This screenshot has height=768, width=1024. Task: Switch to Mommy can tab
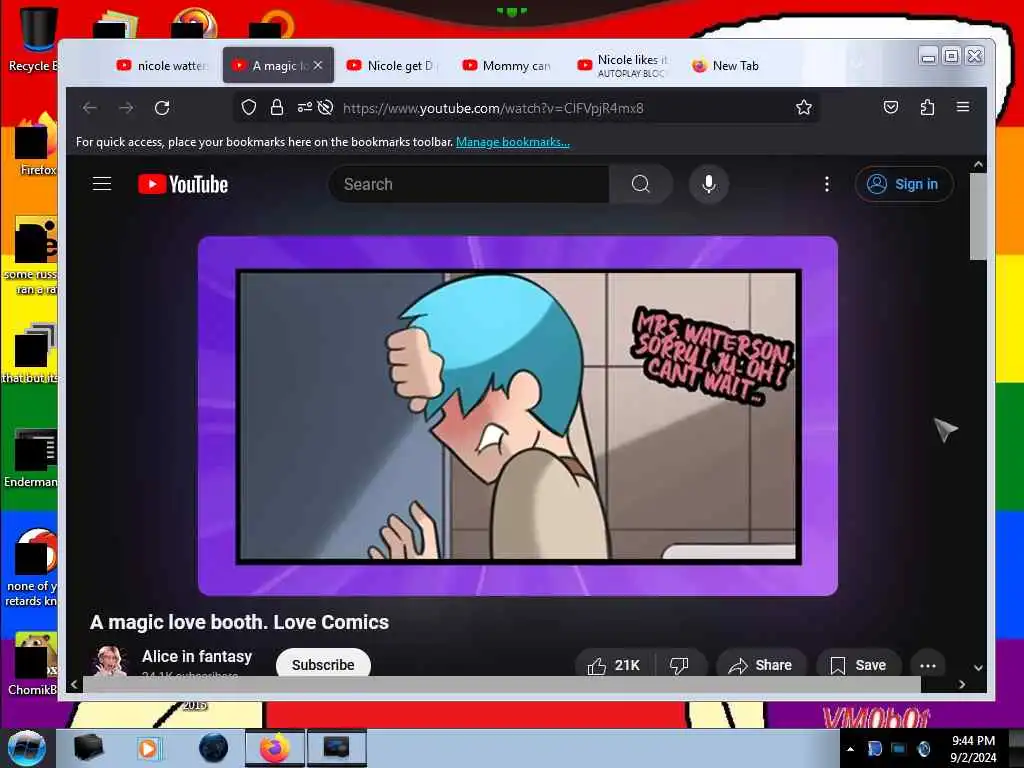pyautogui.click(x=507, y=65)
